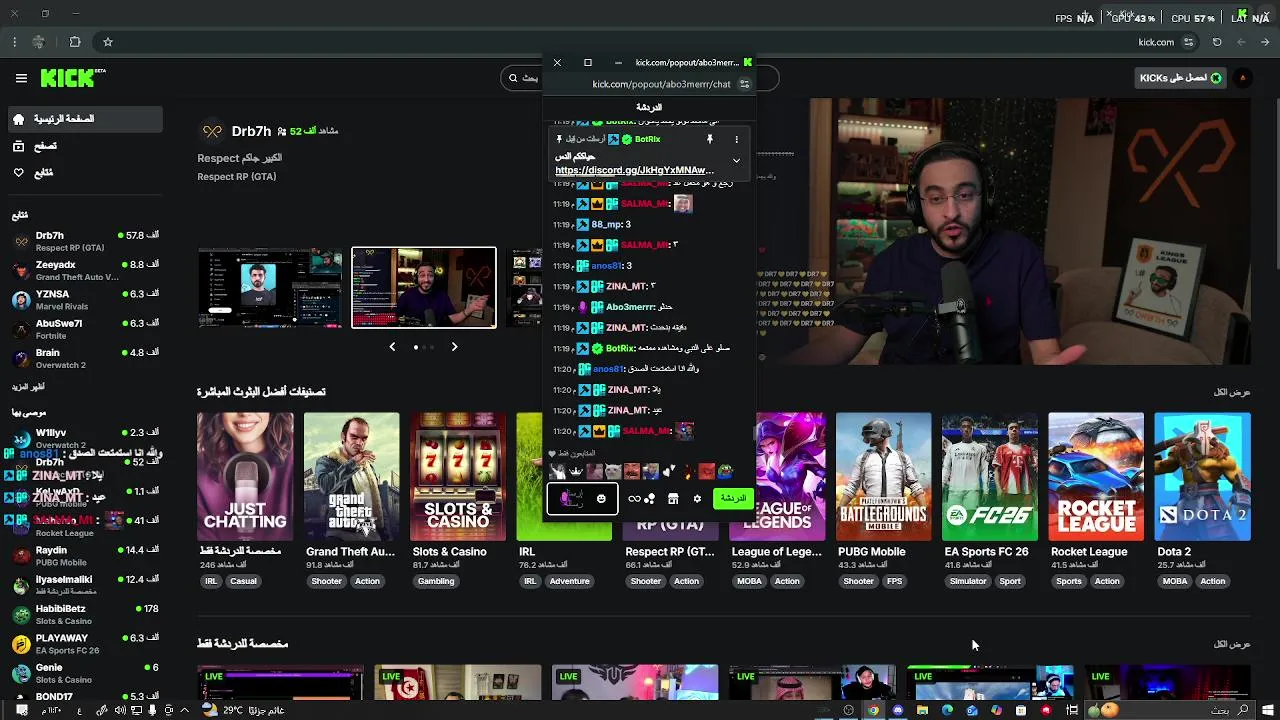Open Dota 2 category card
The height and width of the screenshot is (720, 1280).
pyautogui.click(x=1202, y=476)
